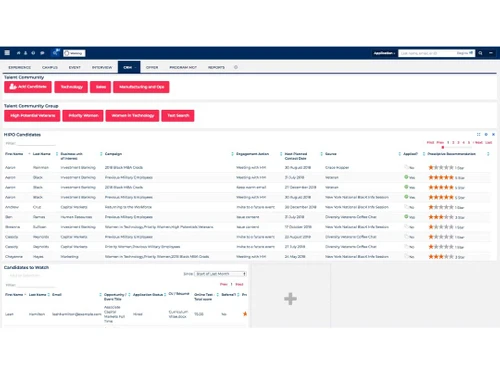Jump to the Last page of HIPO Candidates
Image resolution: width=500 pixels, height=375 pixels.
pyautogui.click(x=489, y=143)
